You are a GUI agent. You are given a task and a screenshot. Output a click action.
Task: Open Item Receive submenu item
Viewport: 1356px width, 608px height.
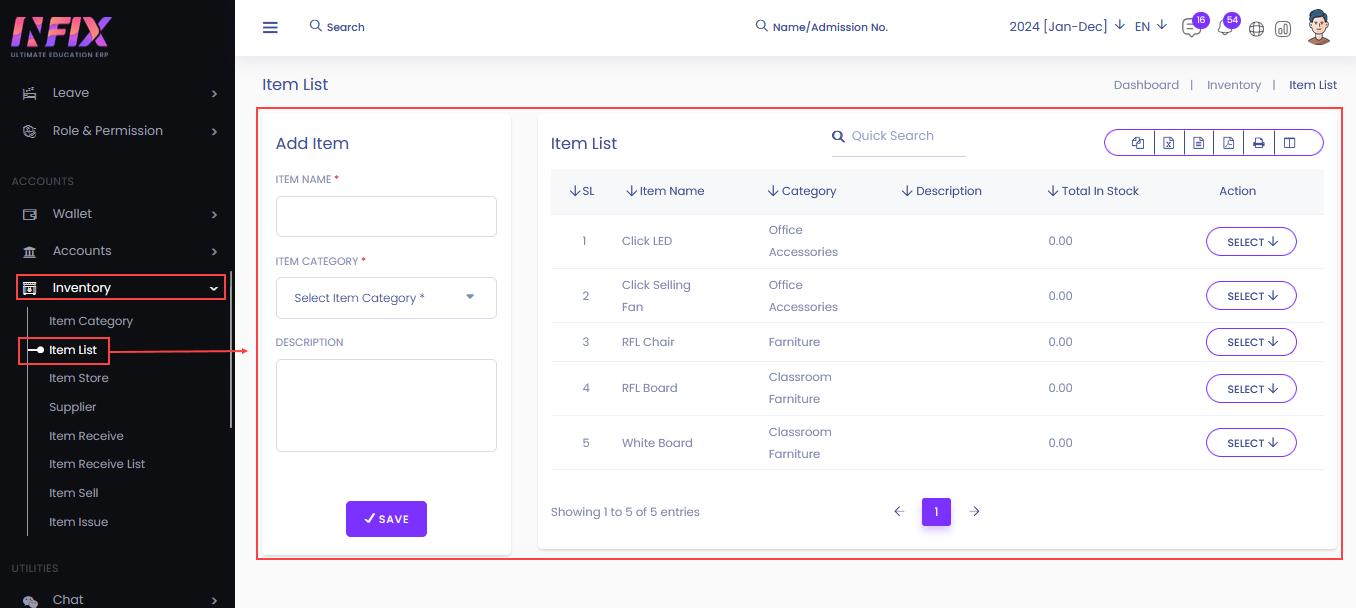click(87, 436)
